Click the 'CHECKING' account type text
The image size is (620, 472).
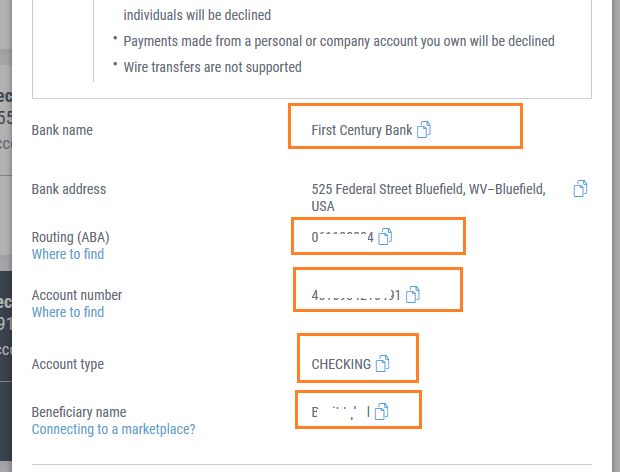[x=341, y=364]
